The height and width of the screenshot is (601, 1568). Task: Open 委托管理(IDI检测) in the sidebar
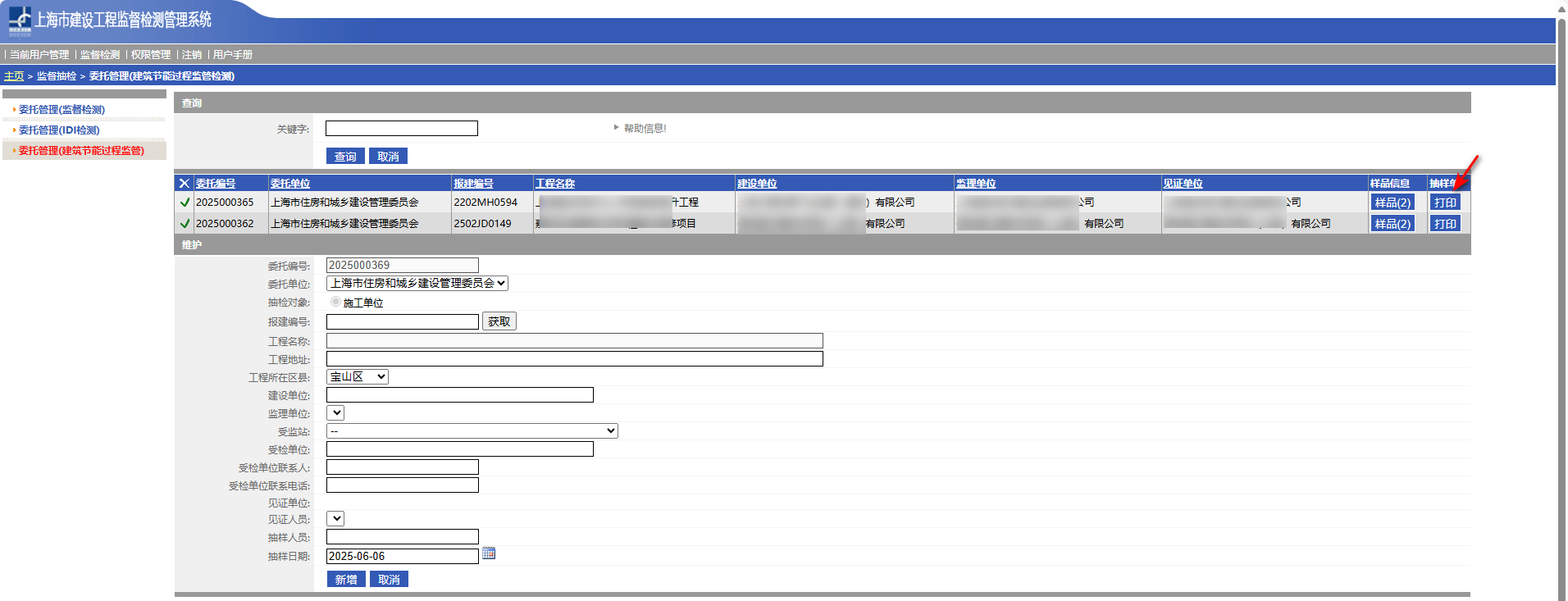pos(59,130)
